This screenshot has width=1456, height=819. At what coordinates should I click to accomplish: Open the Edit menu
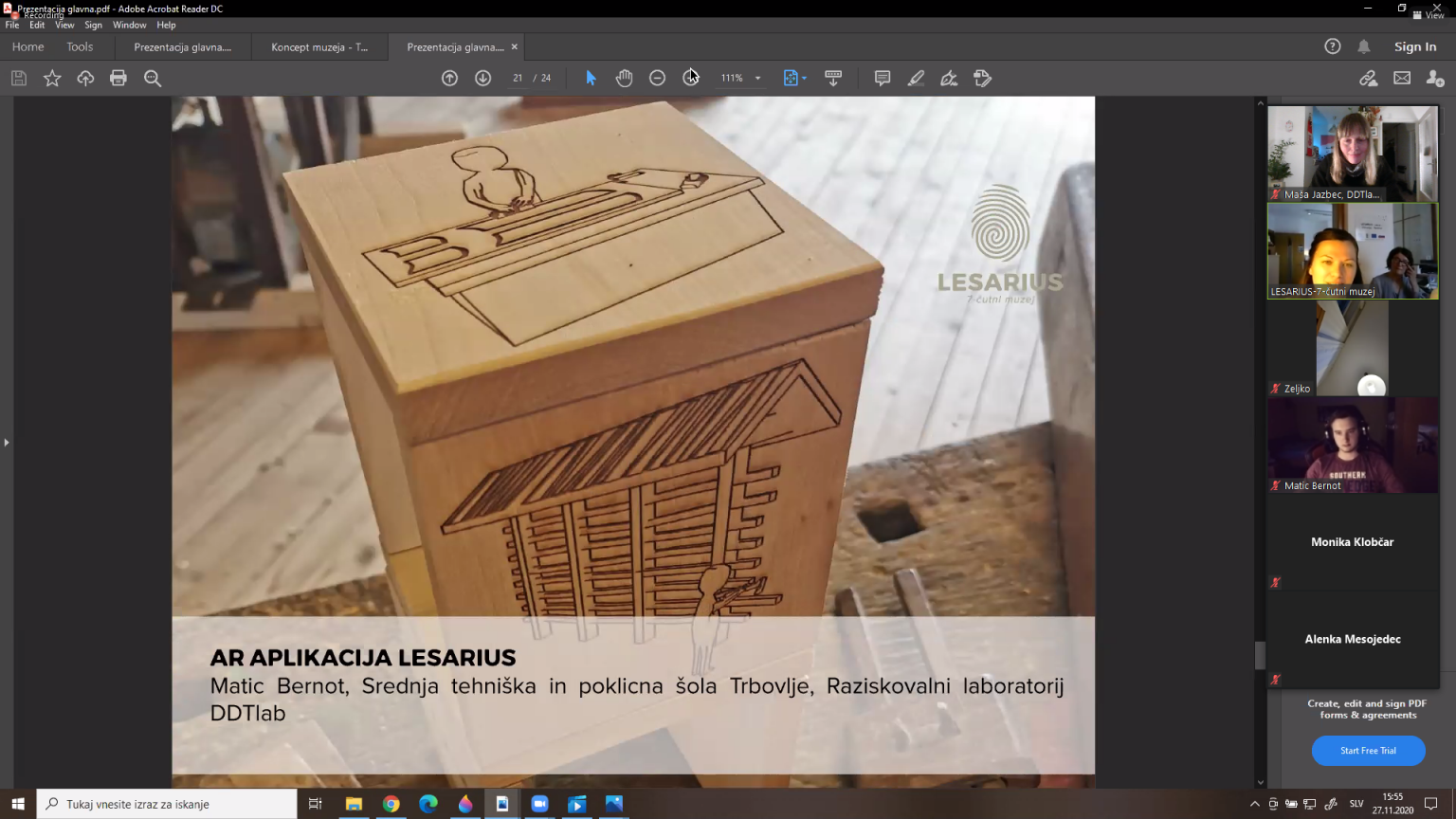click(37, 25)
